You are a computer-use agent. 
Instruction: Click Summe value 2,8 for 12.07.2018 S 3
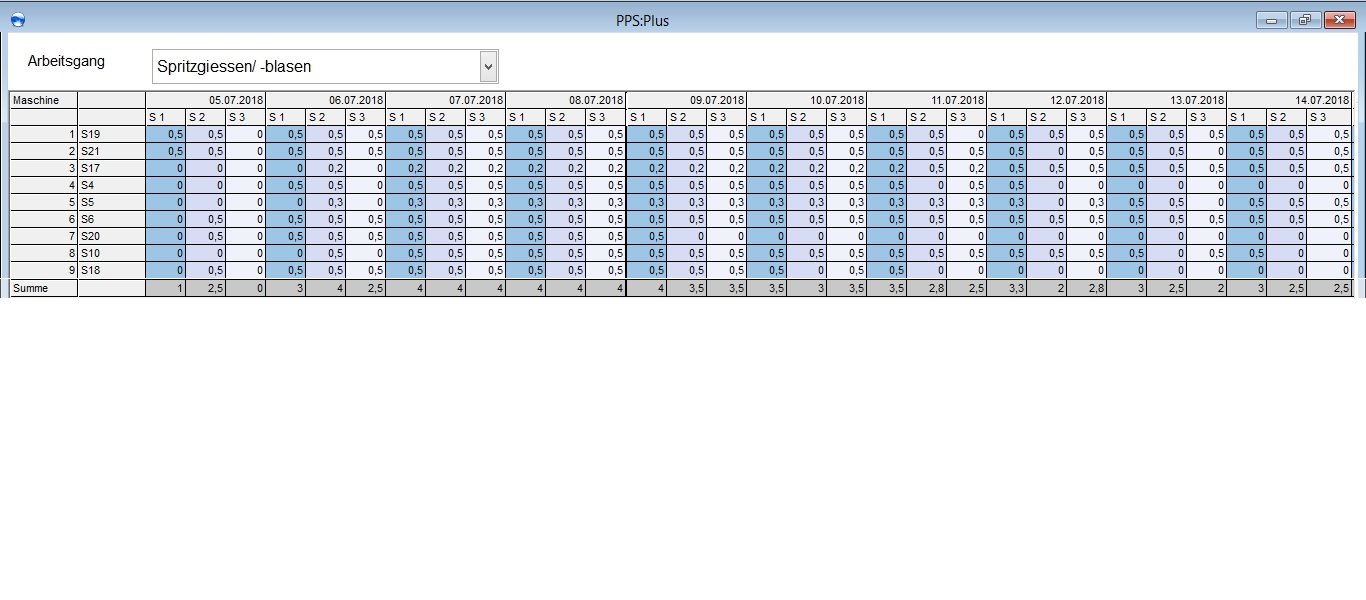(x=1086, y=288)
